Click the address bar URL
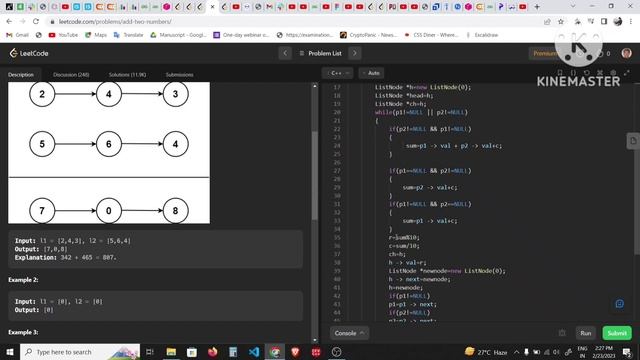640x360 pixels. point(115,22)
